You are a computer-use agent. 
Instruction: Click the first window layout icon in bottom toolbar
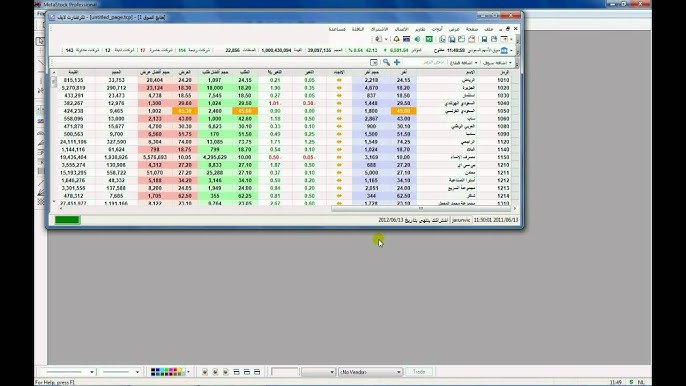point(236,372)
